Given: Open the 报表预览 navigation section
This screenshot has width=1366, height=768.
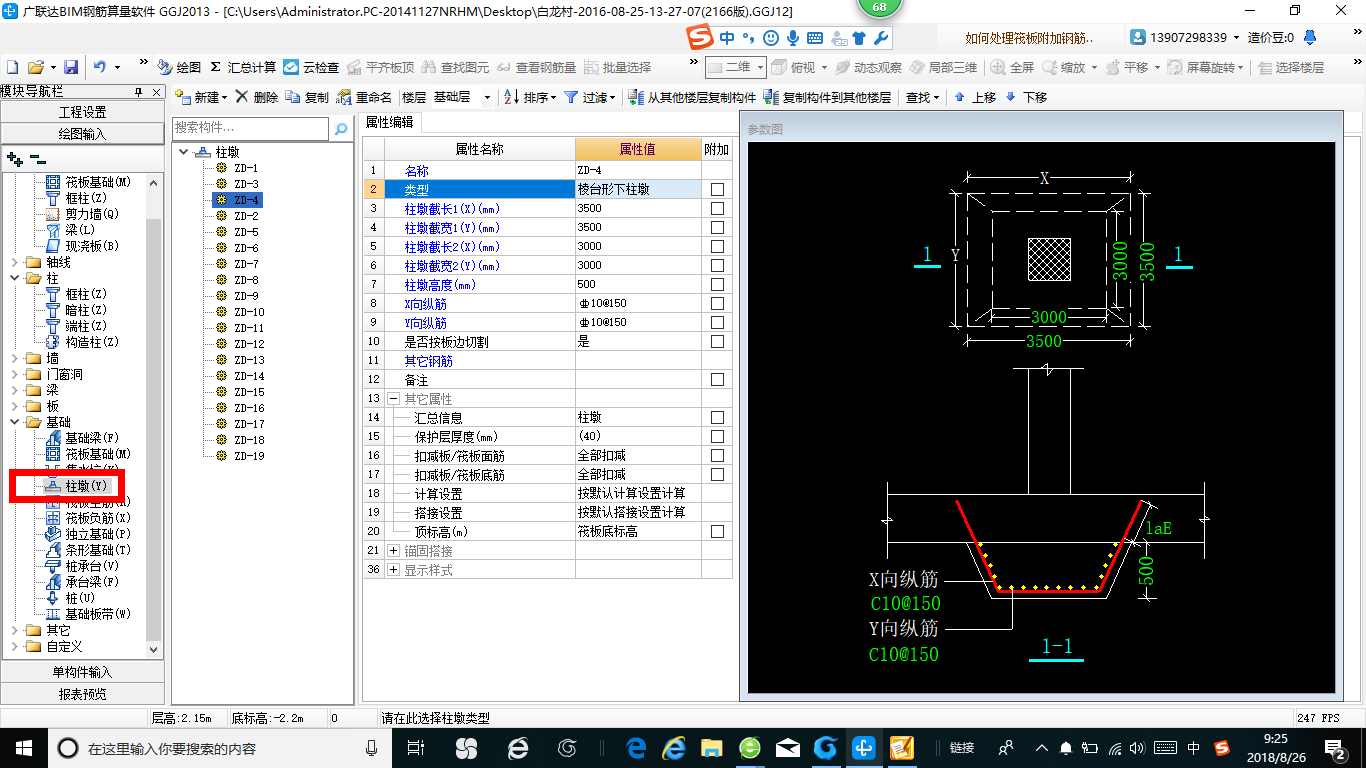Looking at the screenshot, I should tap(82, 693).
